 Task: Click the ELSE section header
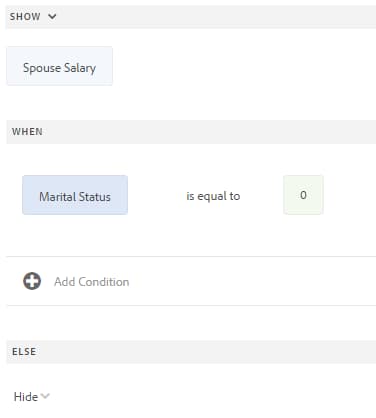pyautogui.click(x=191, y=352)
